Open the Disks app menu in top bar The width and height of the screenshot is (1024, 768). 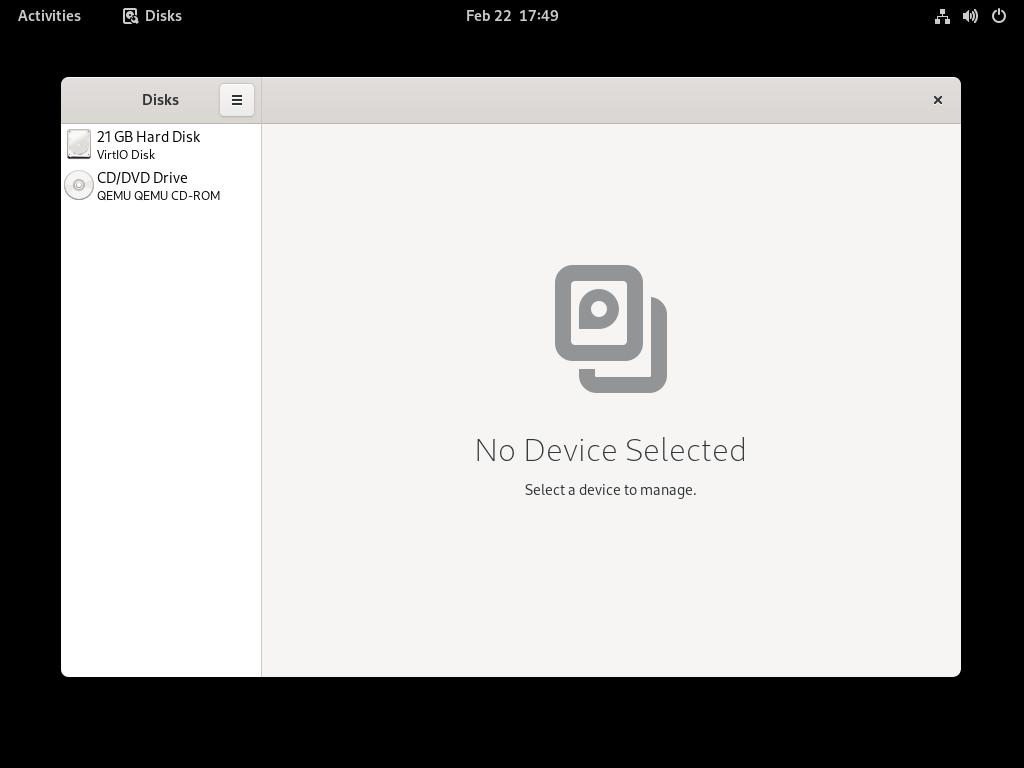pos(152,16)
